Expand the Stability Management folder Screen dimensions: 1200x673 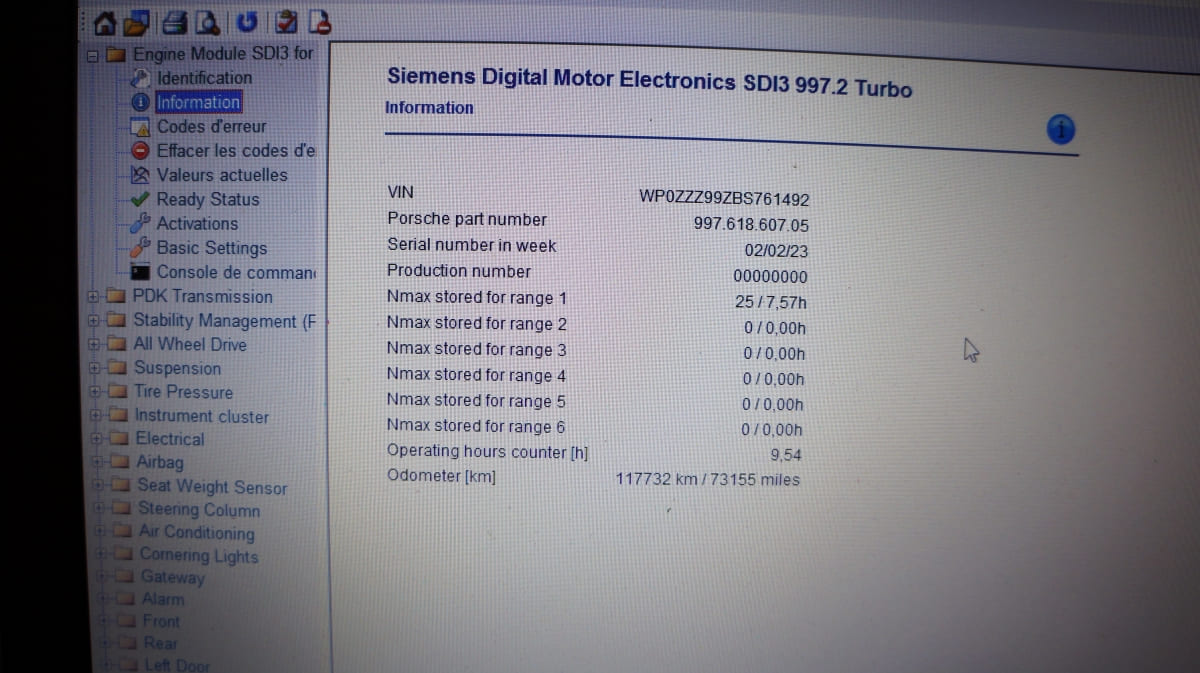point(94,322)
